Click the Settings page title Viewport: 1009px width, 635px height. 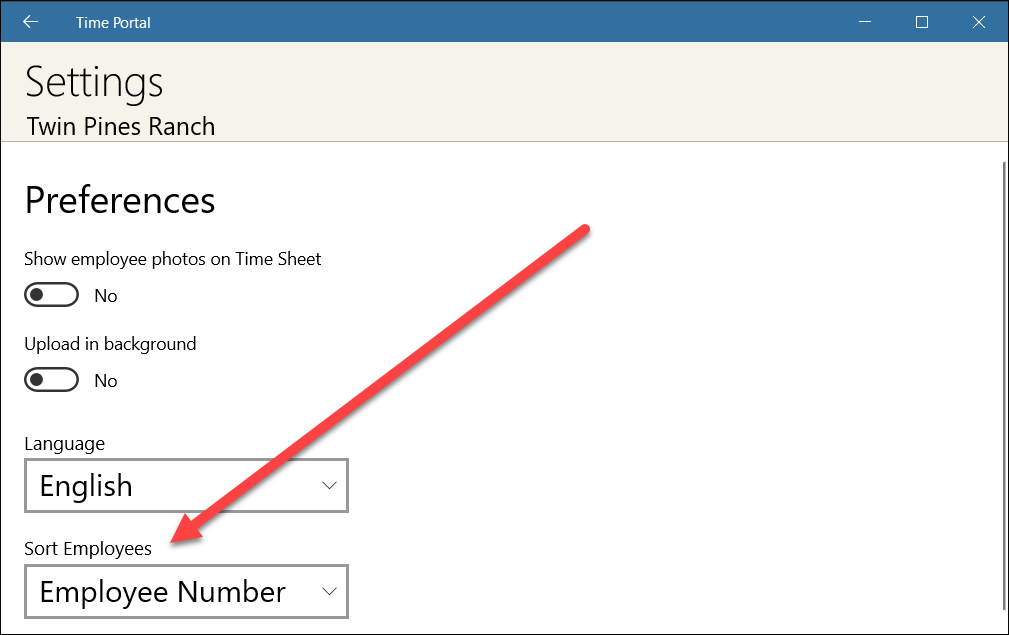[x=94, y=84]
